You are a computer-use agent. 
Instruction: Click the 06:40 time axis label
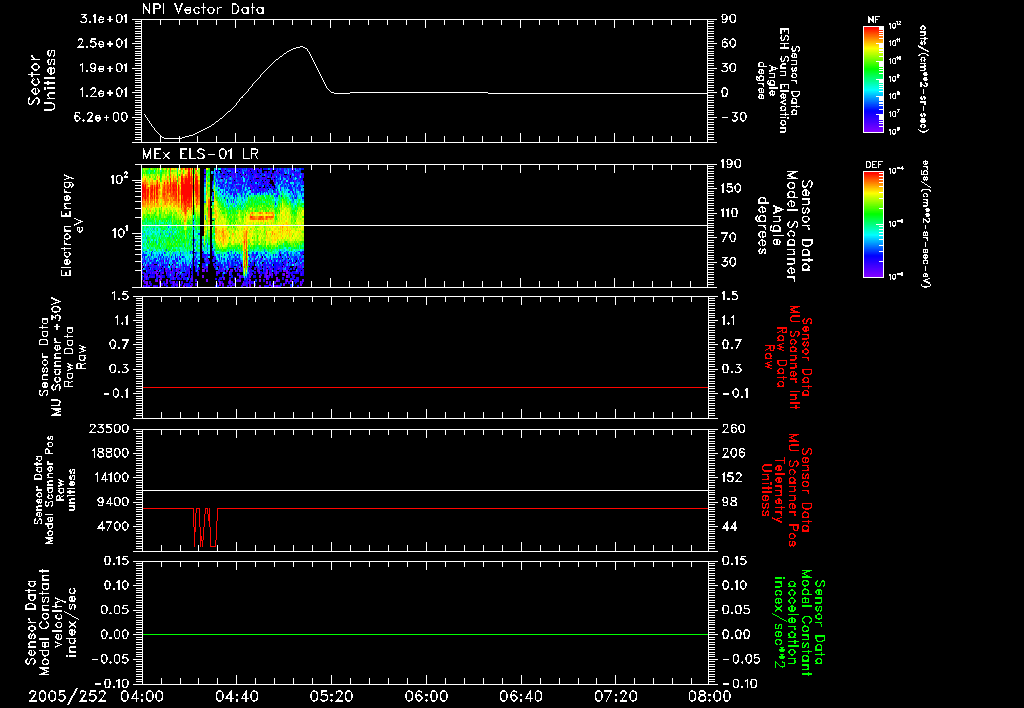(x=520, y=696)
